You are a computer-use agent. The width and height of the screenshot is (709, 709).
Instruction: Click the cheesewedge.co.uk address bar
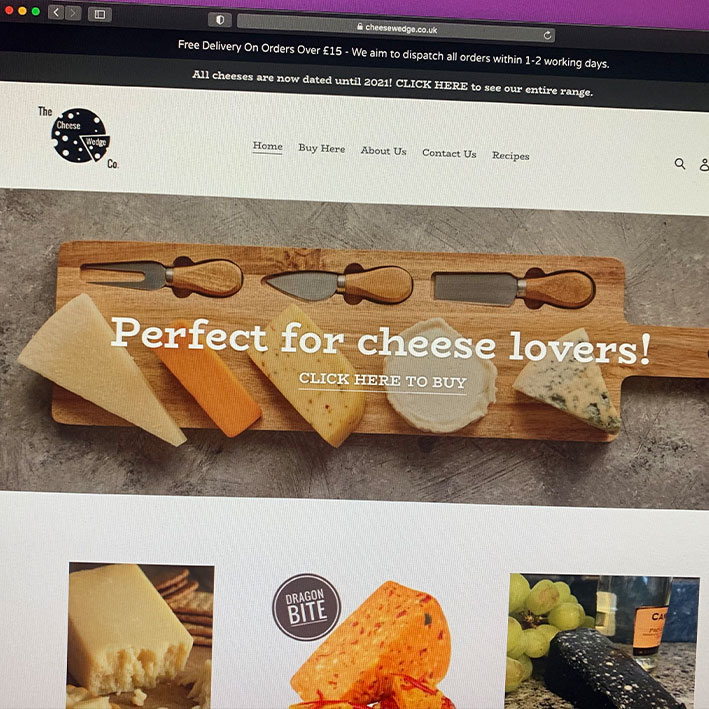396,28
